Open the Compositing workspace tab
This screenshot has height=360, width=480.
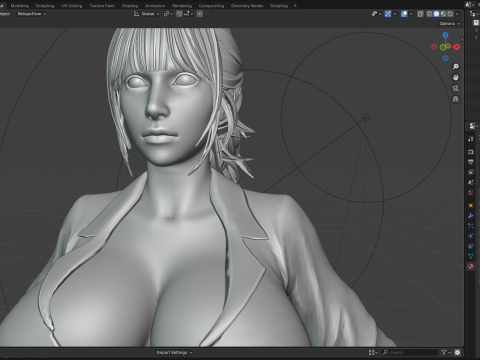click(x=211, y=6)
